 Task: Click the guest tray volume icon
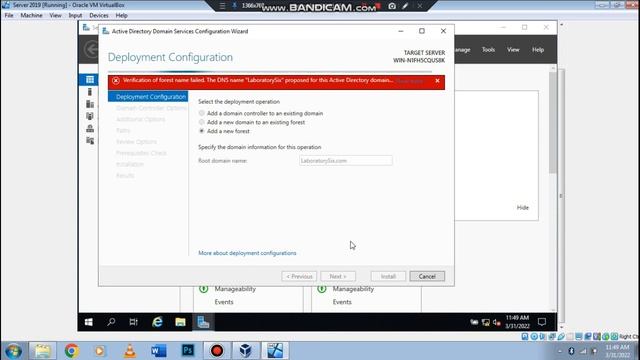click(x=496, y=322)
